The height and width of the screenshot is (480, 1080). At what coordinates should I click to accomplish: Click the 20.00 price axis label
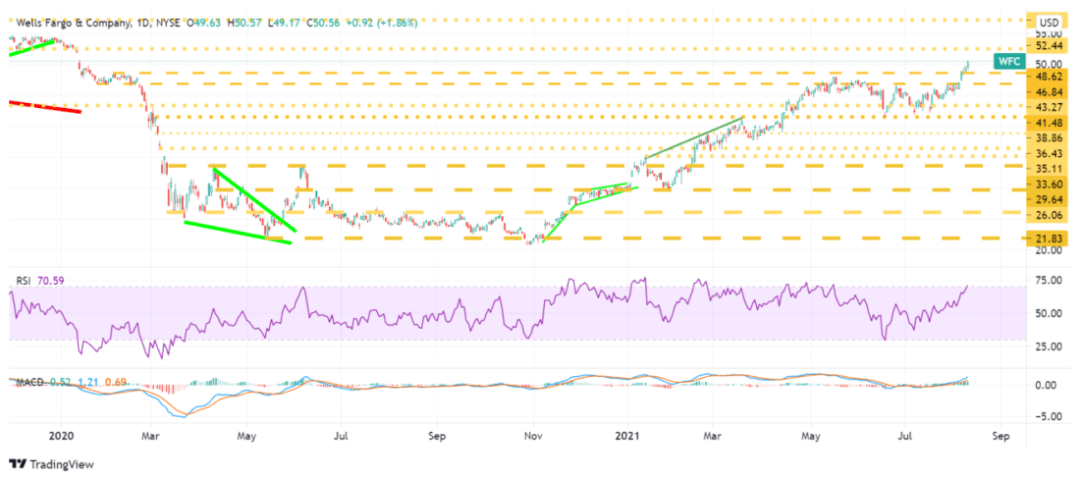click(1050, 251)
